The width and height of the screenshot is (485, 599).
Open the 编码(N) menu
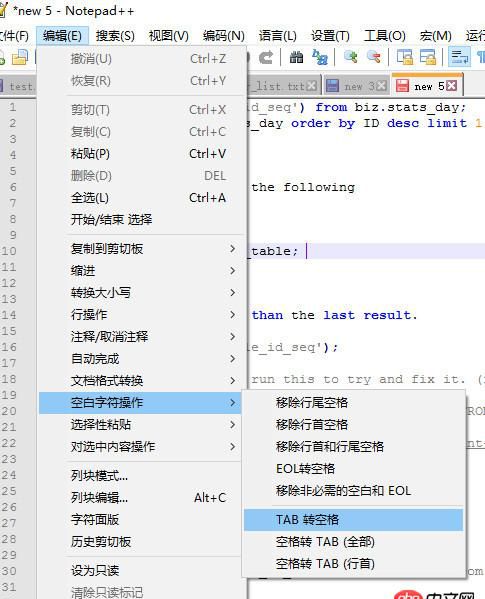click(x=224, y=36)
